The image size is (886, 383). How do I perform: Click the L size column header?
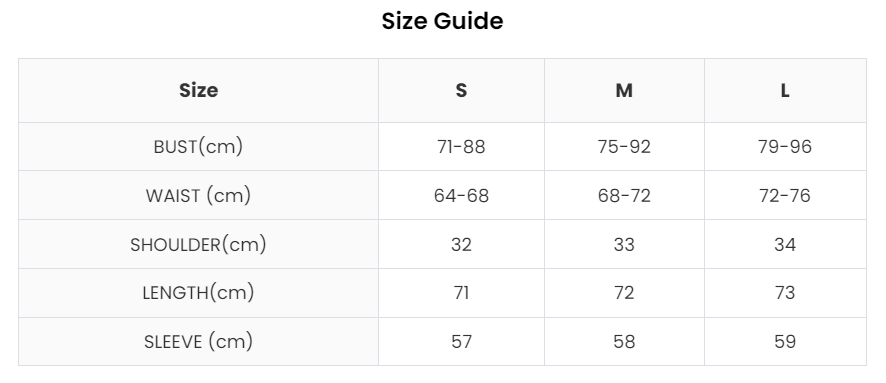tap(785, 90)
